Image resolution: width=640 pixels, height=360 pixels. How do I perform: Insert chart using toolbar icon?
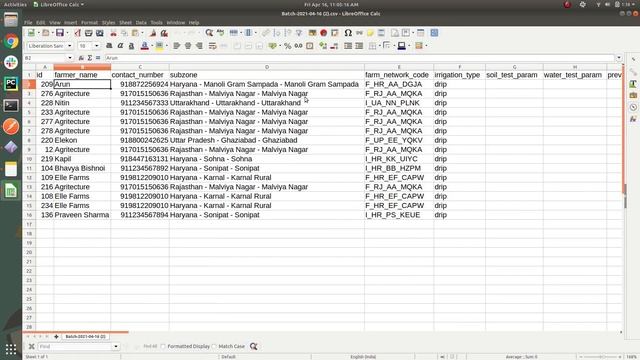pos(324,33)
